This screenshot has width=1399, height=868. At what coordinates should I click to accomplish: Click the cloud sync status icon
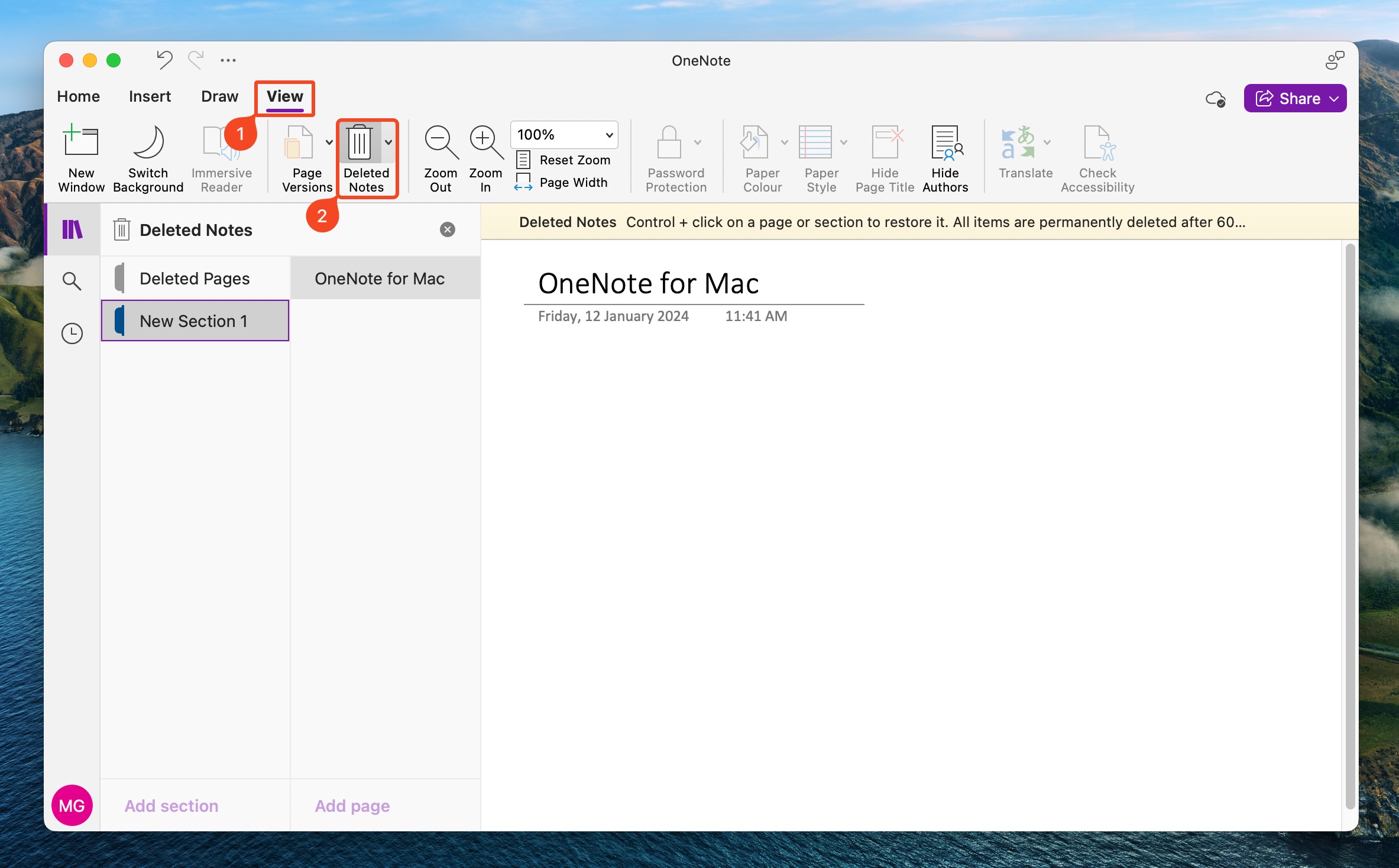click(1216, 99)
